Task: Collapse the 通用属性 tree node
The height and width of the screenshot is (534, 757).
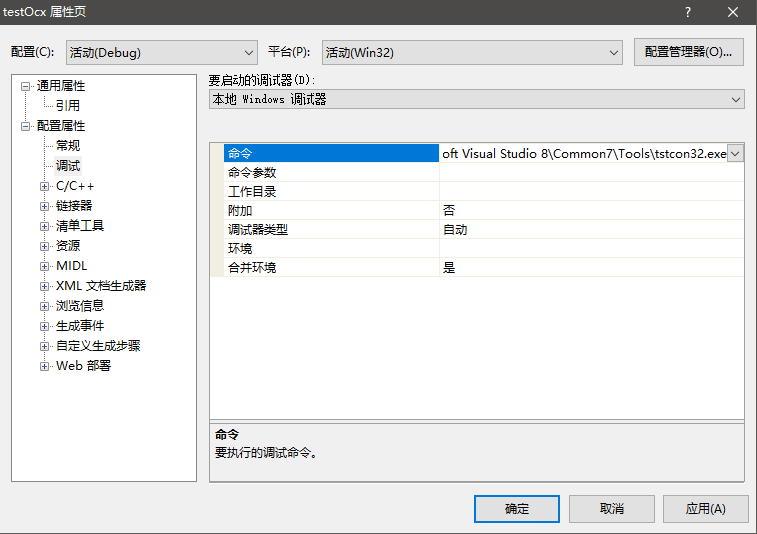Action: point(25,86)
